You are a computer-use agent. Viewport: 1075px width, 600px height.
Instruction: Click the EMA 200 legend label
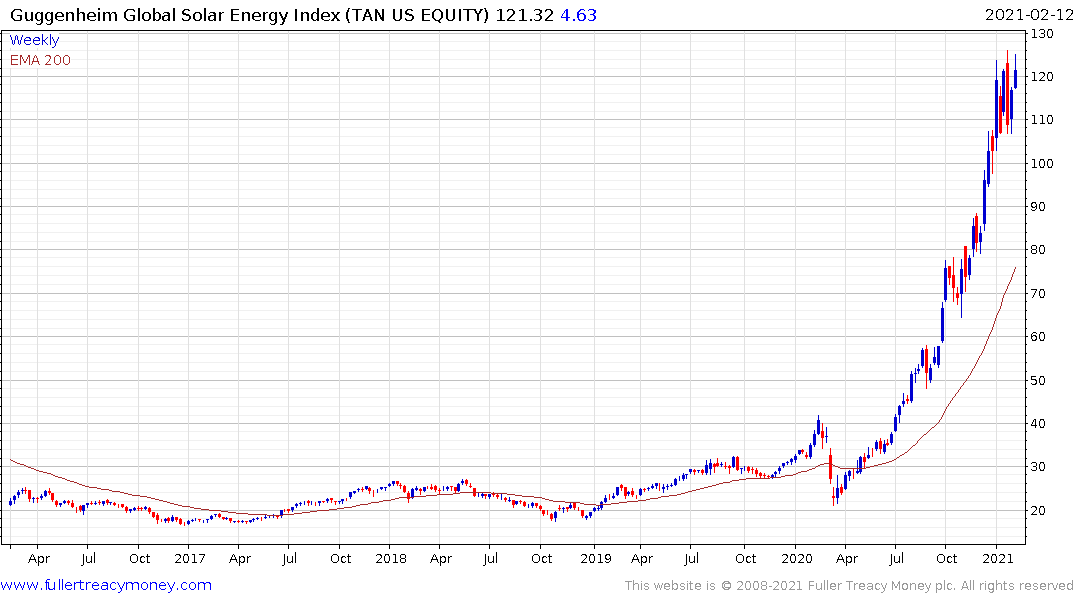[40, 60]
